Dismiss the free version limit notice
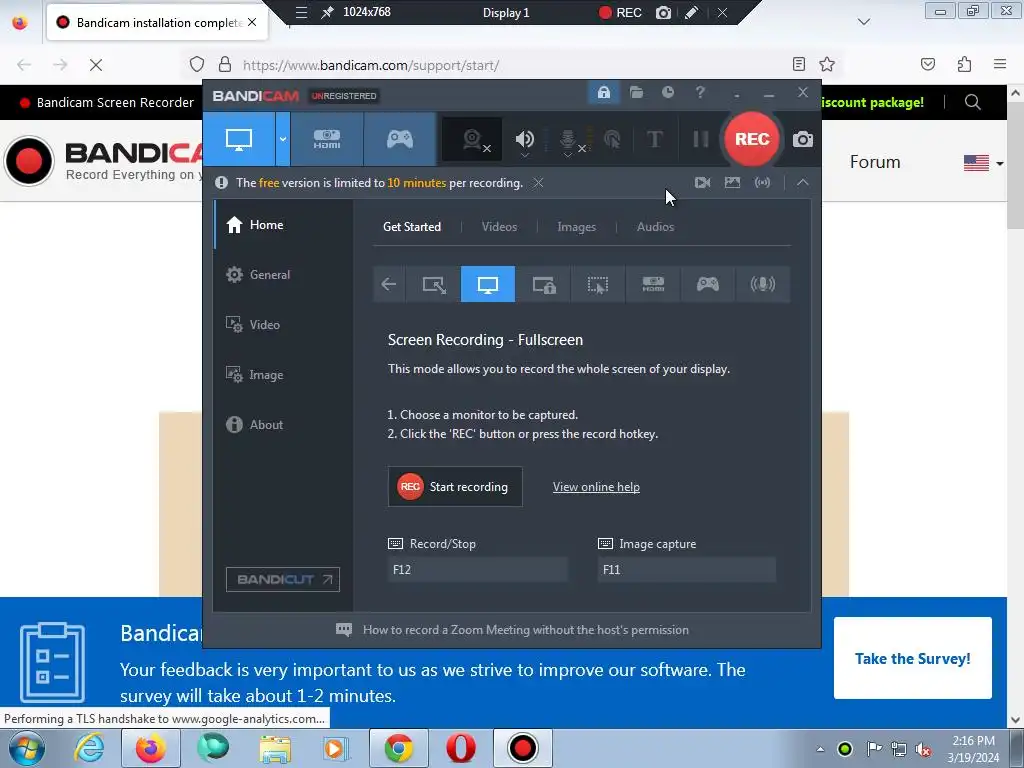This screenshot has width=1024, height=768. coord(538,183)
